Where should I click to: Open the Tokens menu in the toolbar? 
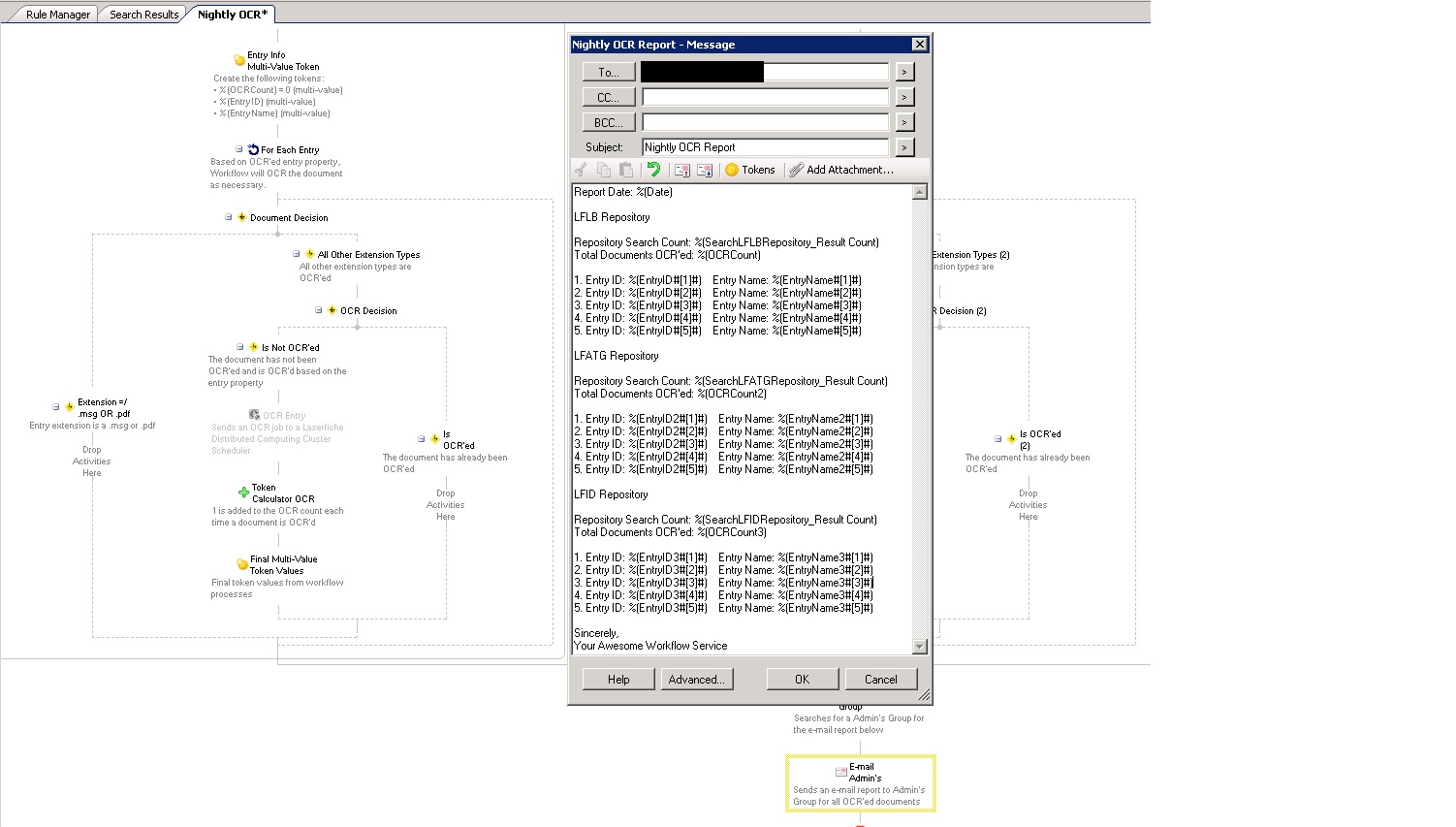(x=750, y=170)
